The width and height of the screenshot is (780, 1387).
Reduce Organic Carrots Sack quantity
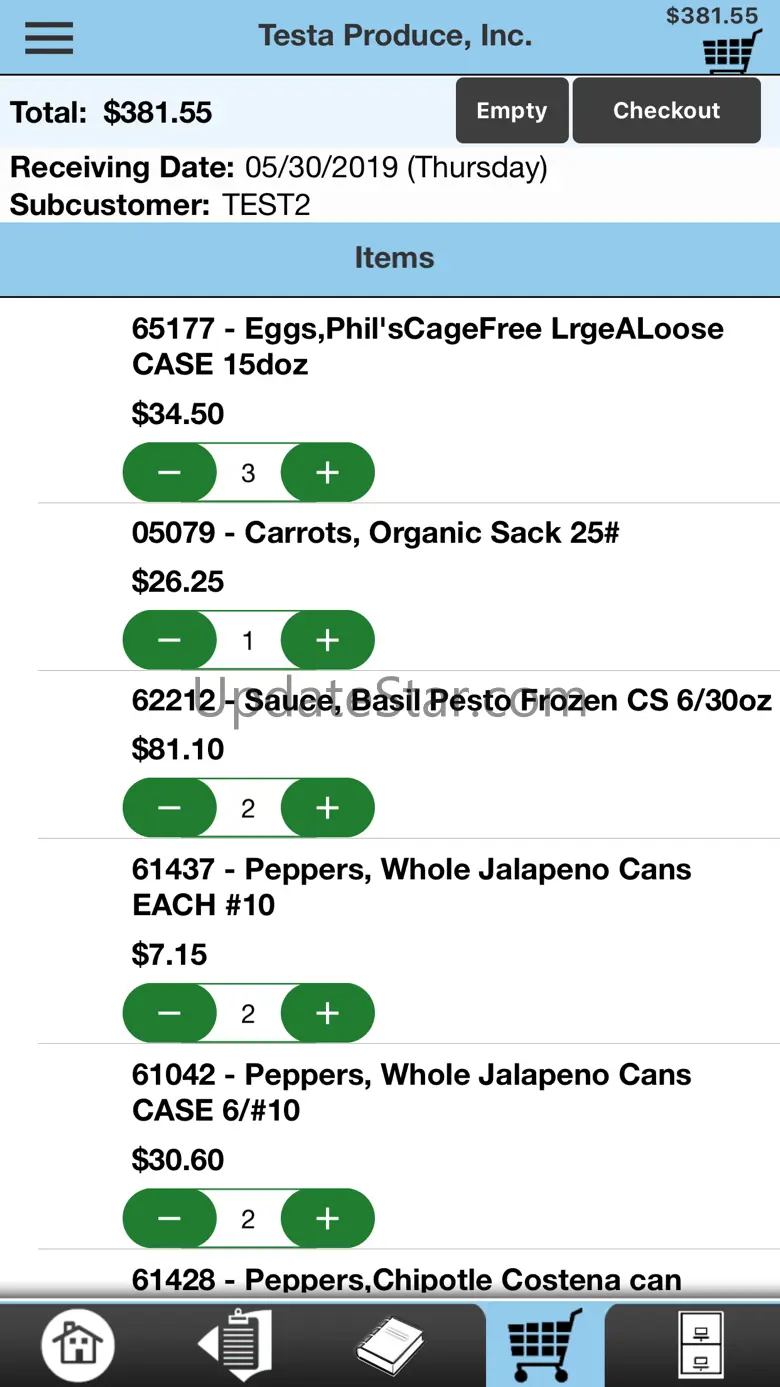click(169, 640)
